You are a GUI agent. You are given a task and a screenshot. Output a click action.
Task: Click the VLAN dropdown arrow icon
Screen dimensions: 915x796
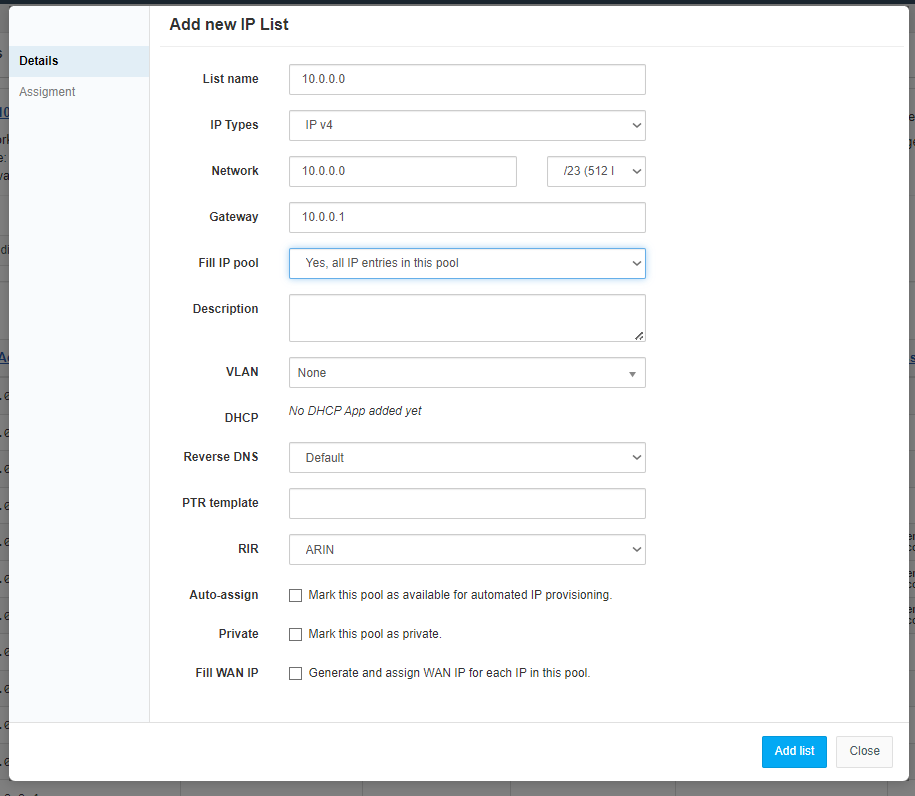[x=632, y=373]
